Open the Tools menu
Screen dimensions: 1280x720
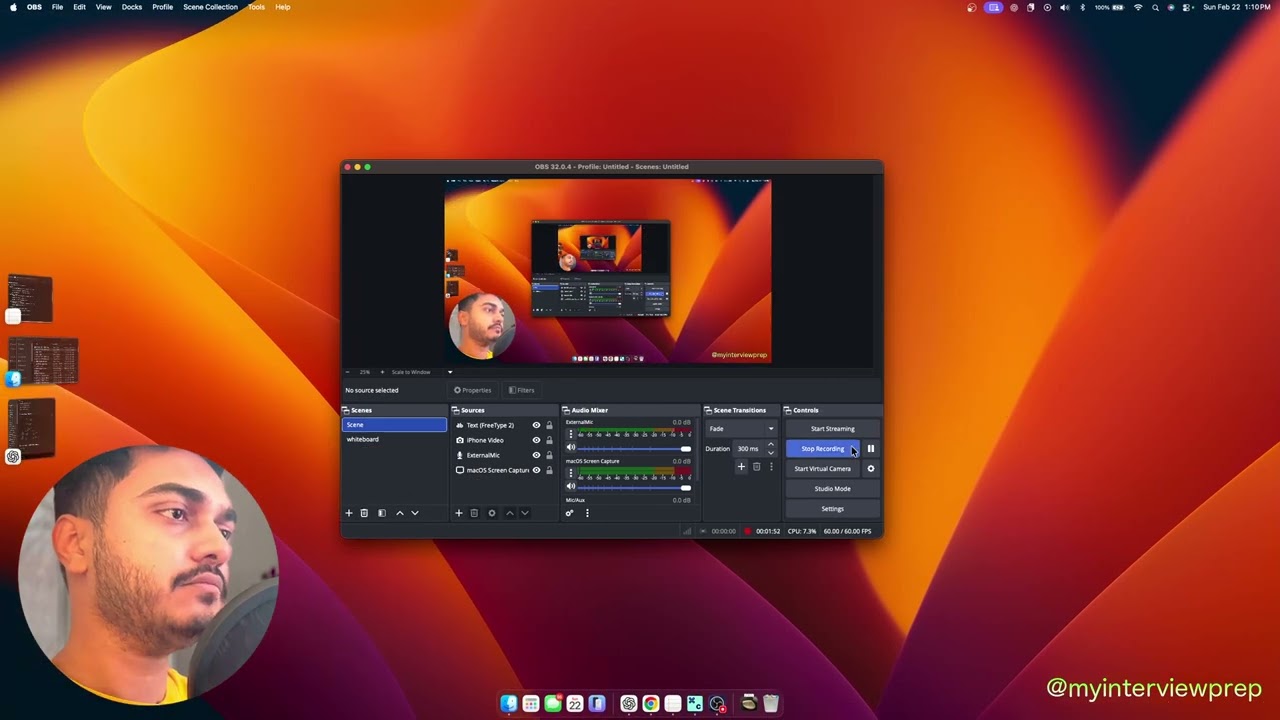[x=256, y=7]
